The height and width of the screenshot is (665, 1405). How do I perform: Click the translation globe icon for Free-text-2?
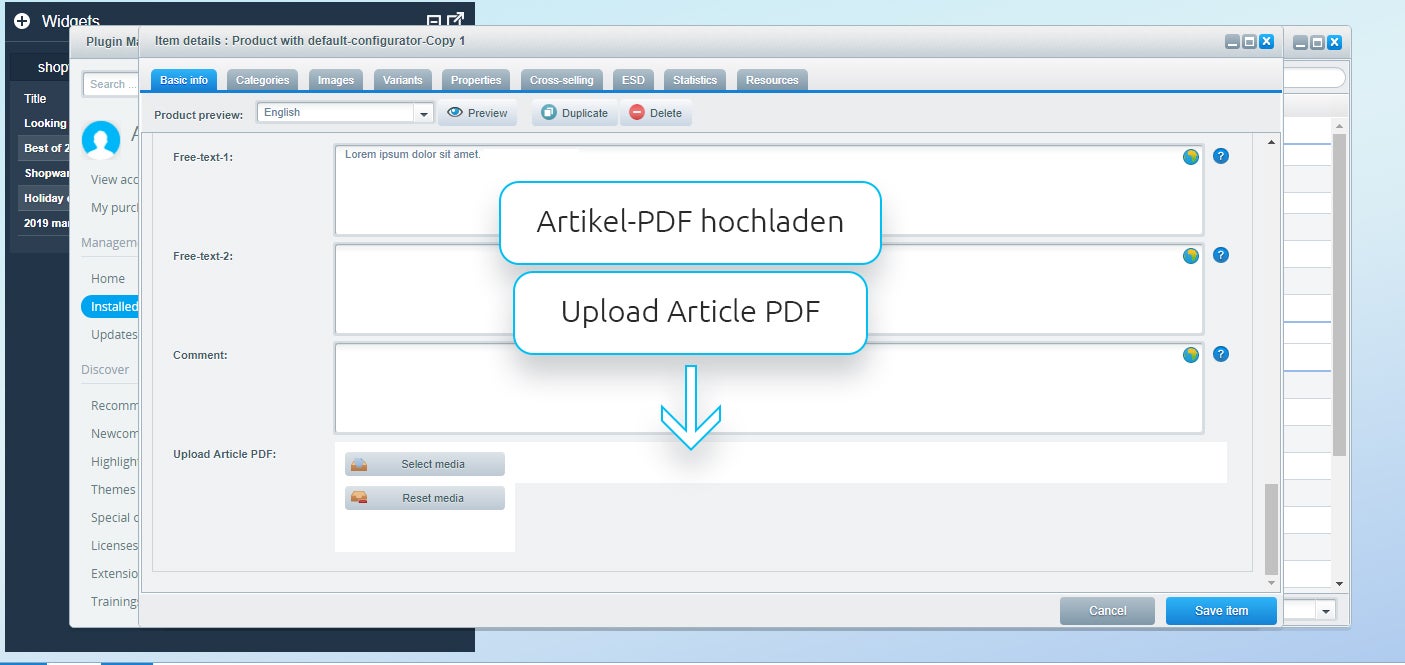click(x=1190, y=256)
